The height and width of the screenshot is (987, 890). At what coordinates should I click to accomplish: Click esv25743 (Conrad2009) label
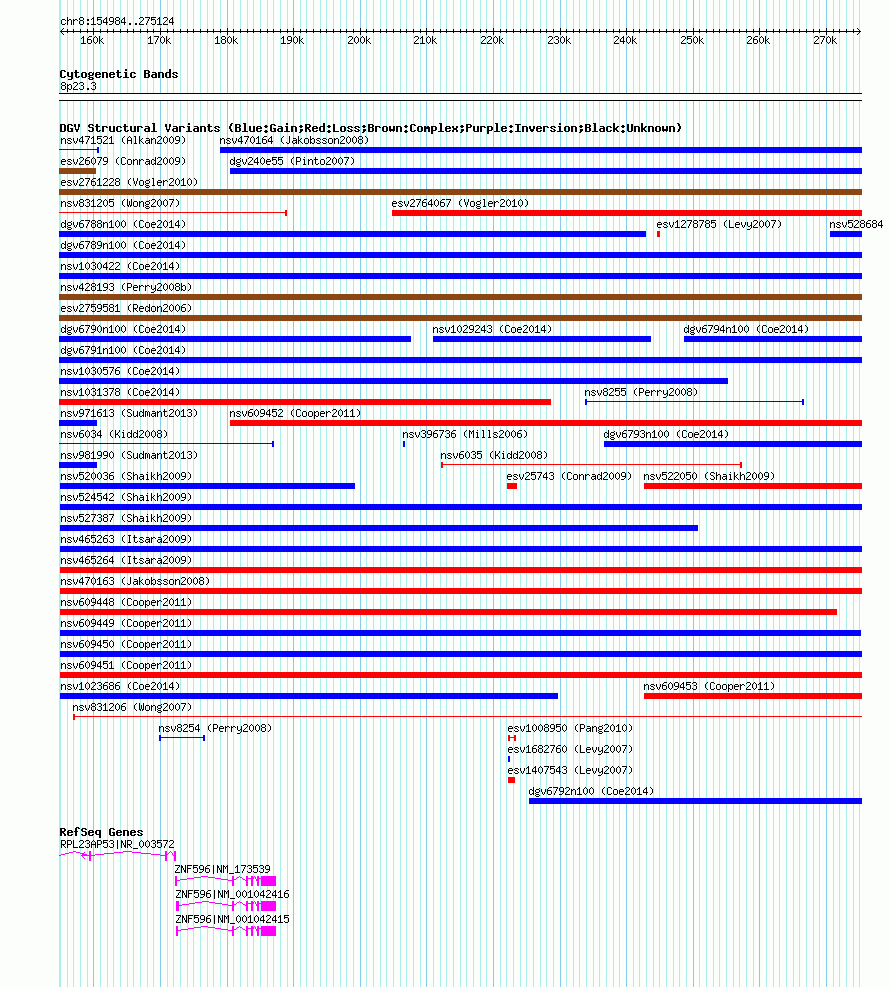[x=569, y=477]
